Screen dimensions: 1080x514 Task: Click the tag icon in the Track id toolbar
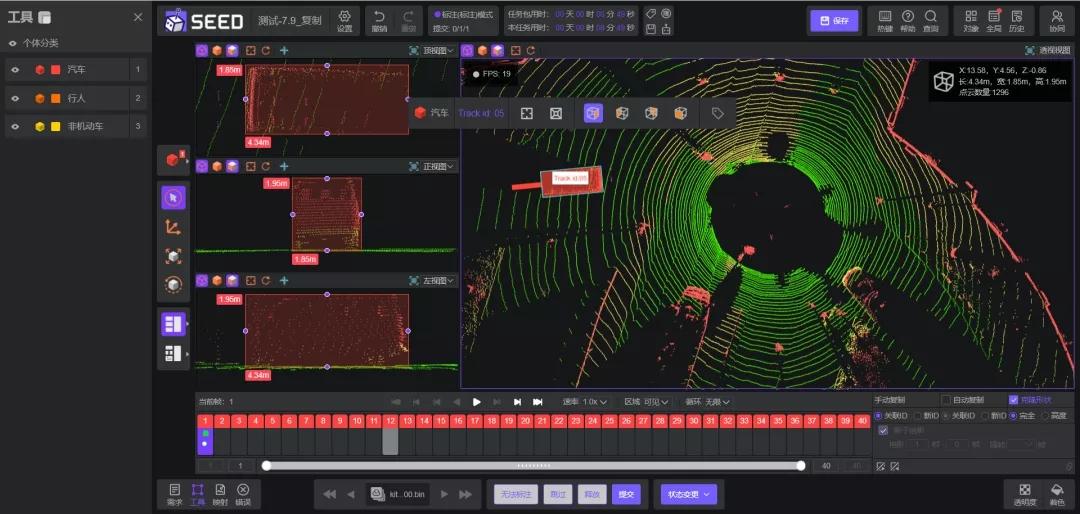(x=718, y=114)
